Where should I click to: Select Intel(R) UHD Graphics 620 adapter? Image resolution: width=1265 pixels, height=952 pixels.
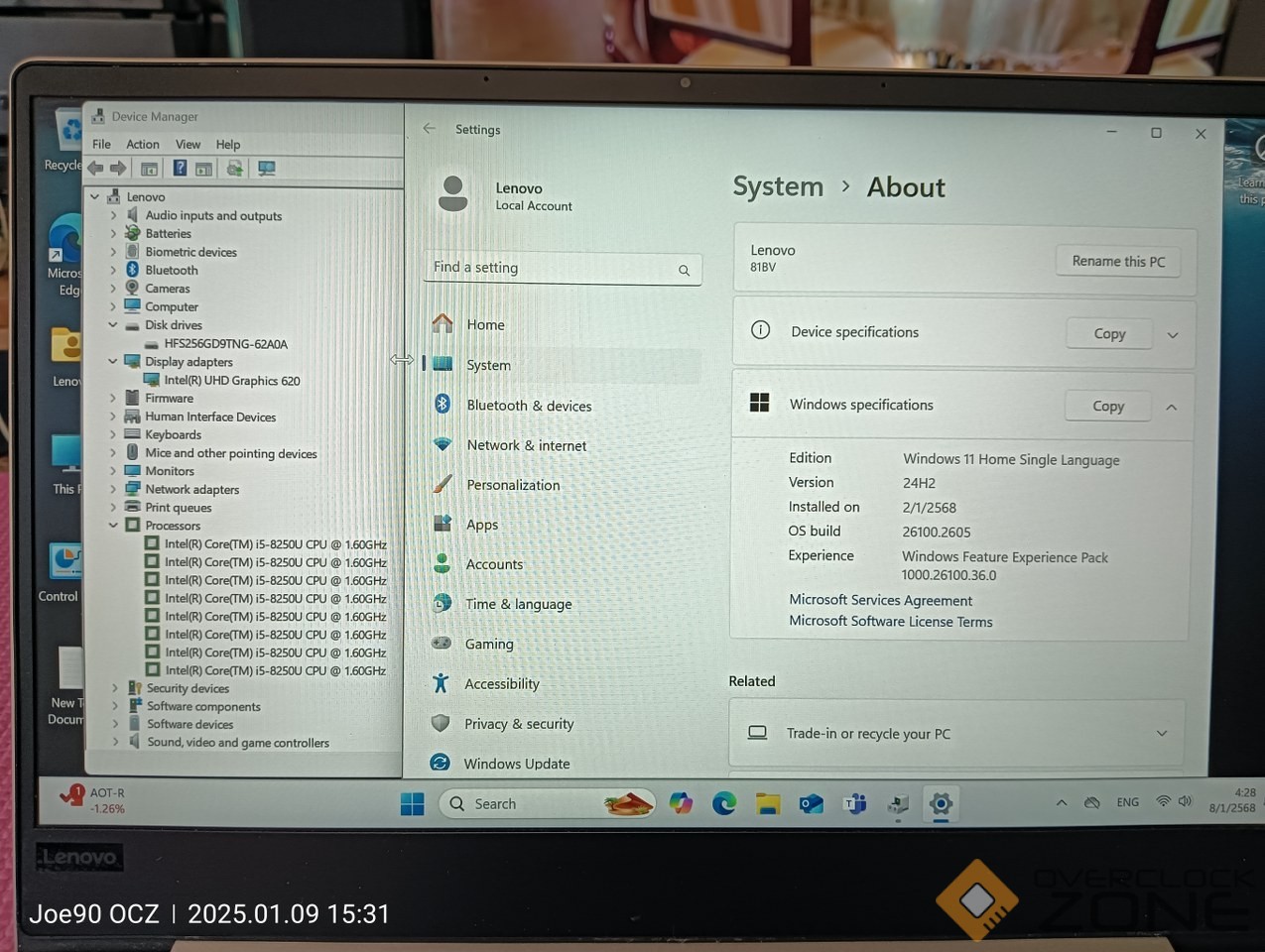[232, 381]
